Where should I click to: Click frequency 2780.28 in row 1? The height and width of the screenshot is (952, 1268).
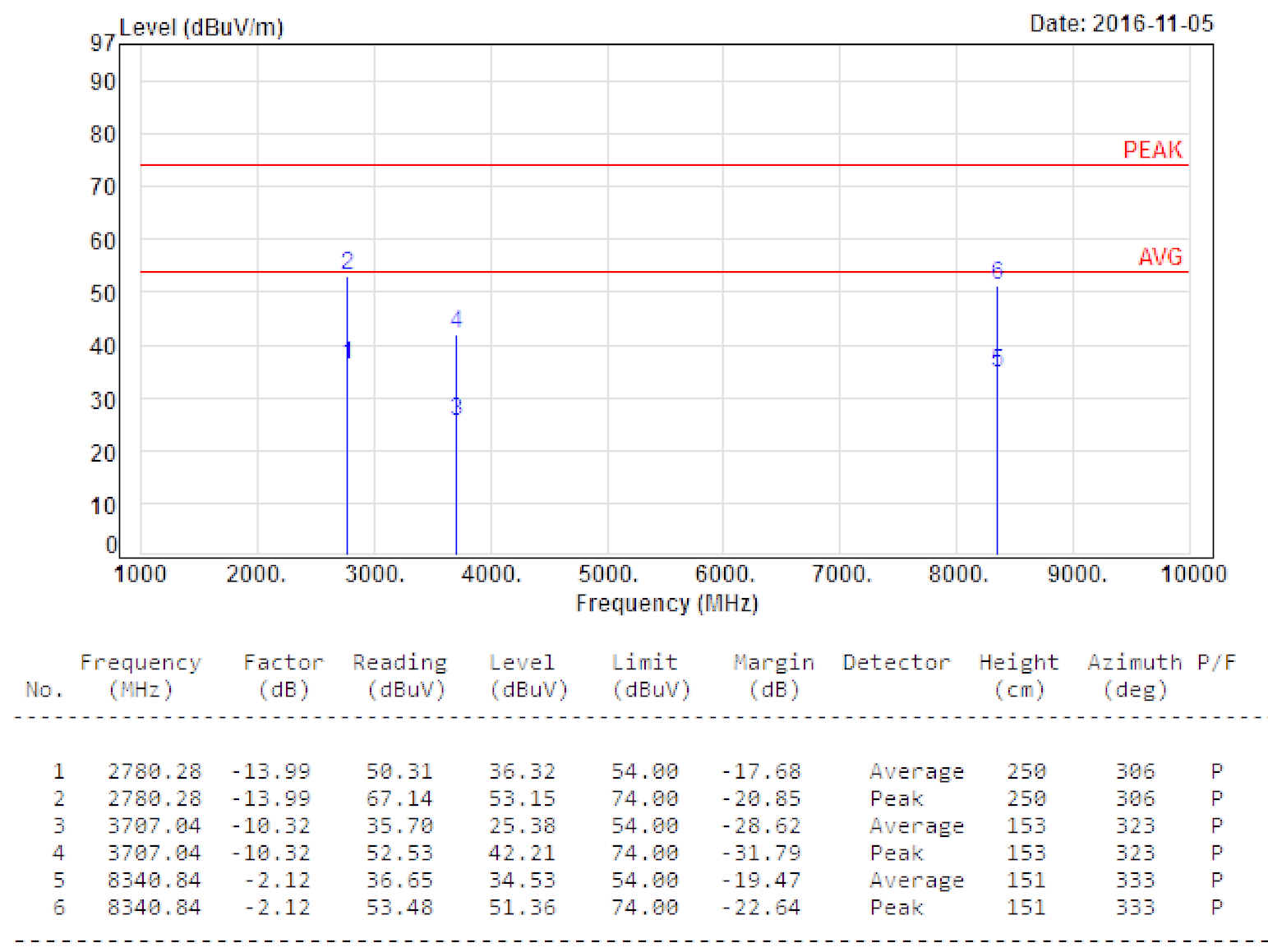(x=154, y=771)
